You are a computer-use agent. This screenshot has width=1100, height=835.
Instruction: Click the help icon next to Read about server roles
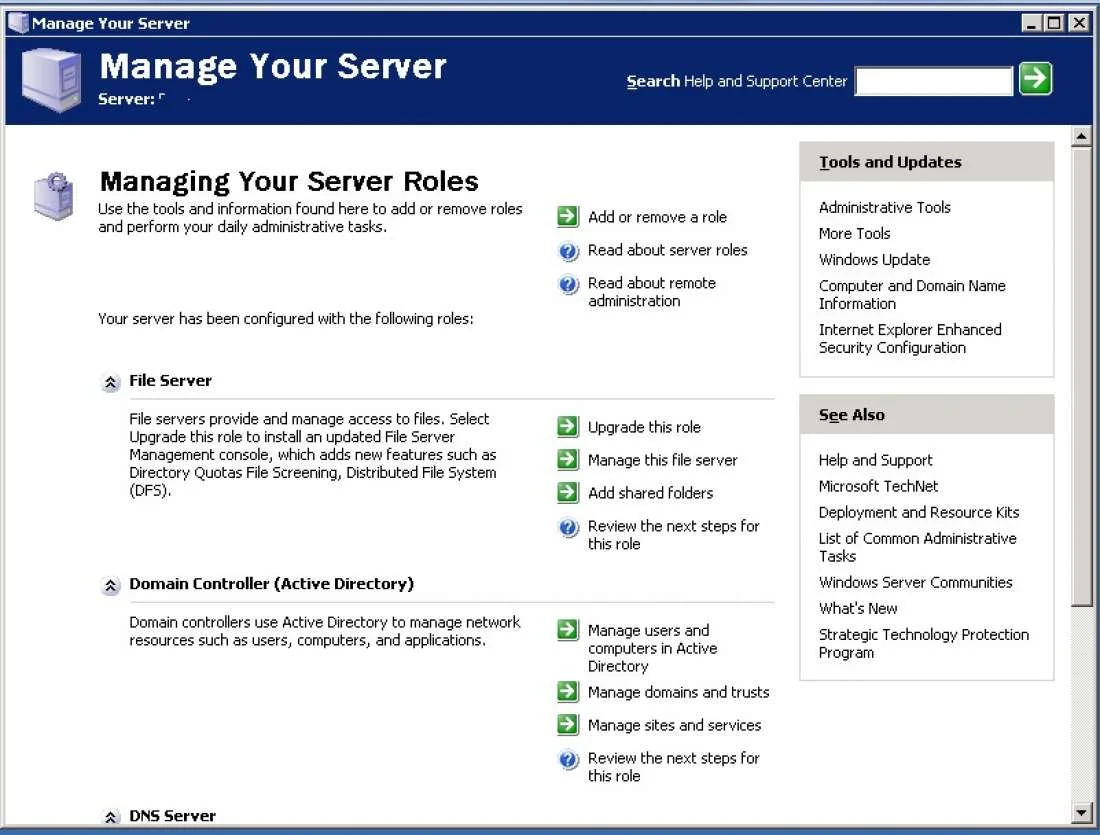pos(568,251)
